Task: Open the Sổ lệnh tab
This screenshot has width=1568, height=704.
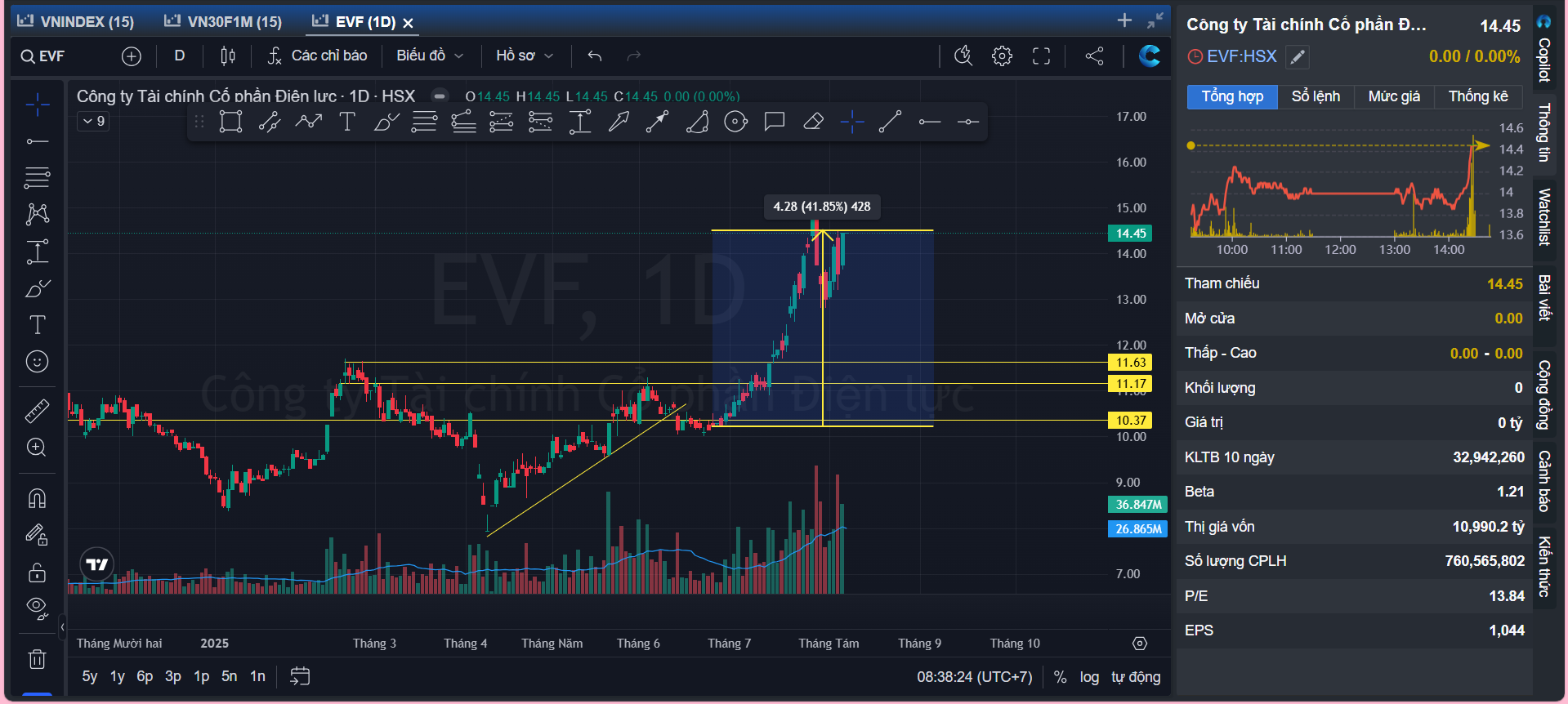Action: pyautogui.click(x=1316, y=96)
